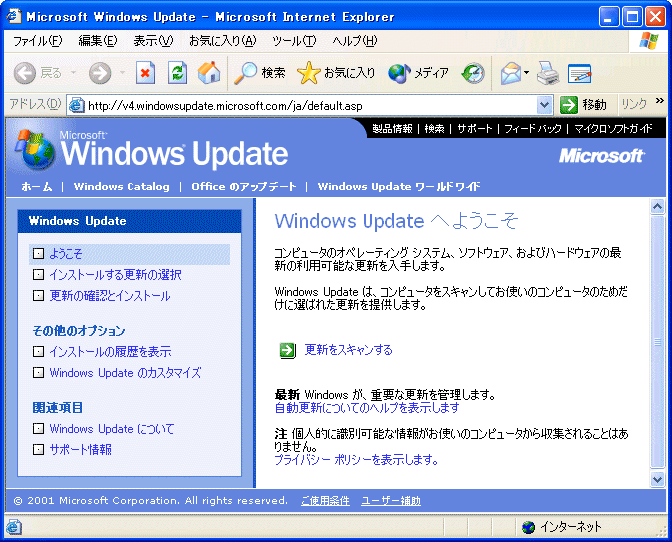The height and width of the screenshot is (542, 672).
Task: Click the Windows Update globe logo
Action: point(35,149)
